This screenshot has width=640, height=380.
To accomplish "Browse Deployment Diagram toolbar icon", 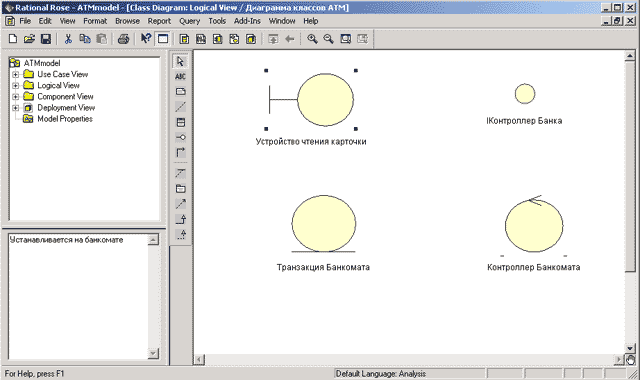I will coord(251,39).
